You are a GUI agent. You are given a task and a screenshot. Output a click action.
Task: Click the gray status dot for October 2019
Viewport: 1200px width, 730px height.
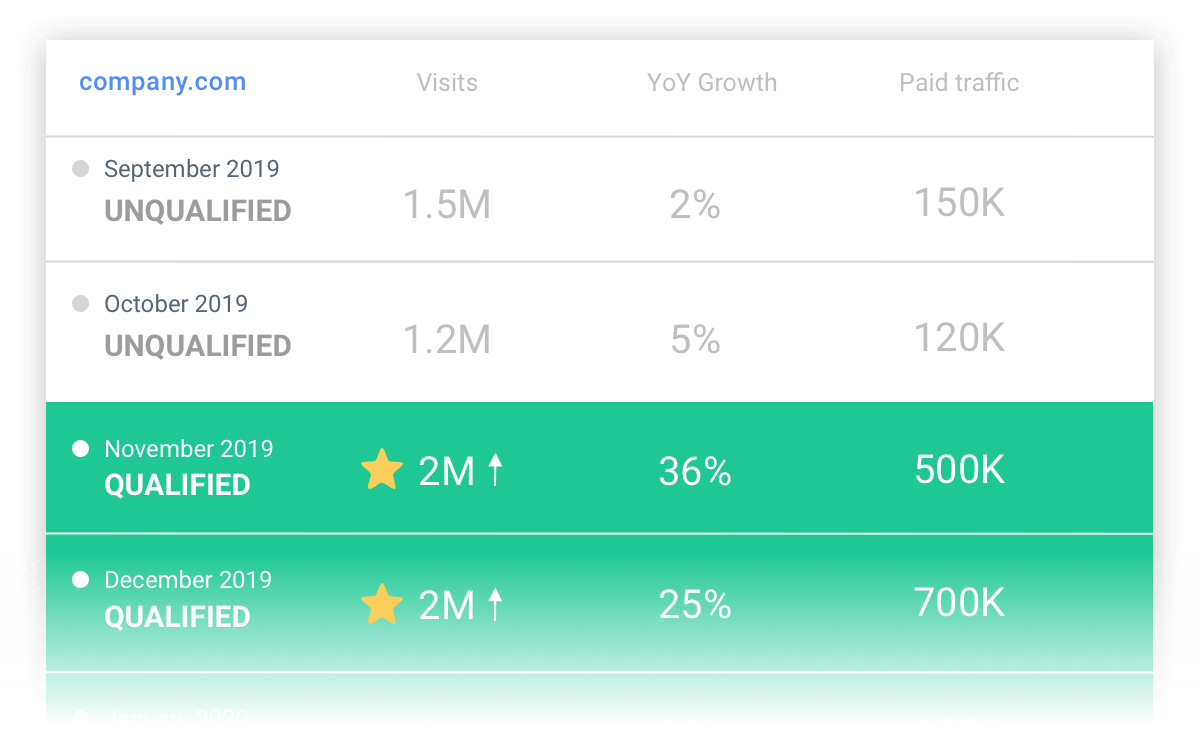click(x=80, y=303)
